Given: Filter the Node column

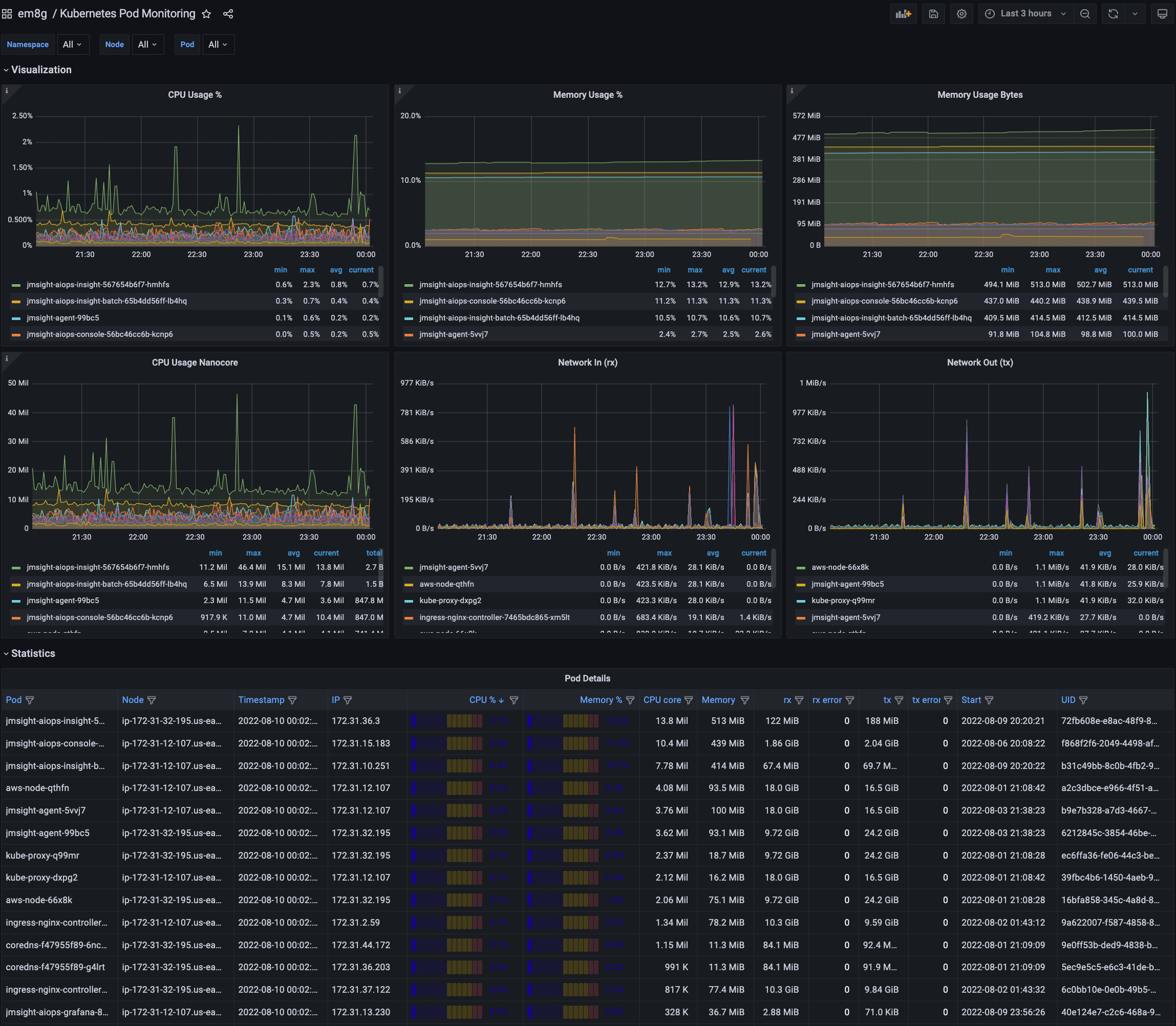Looking at the screenshot, I should coord(152,700).
